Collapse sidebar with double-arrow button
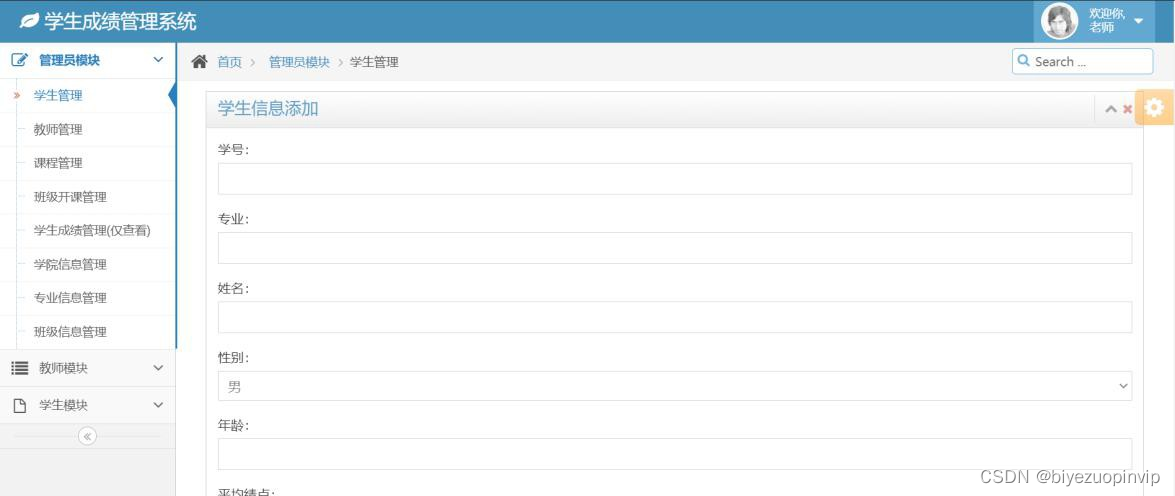Screen dimensions: 1175x496 [x=87, y=436]
